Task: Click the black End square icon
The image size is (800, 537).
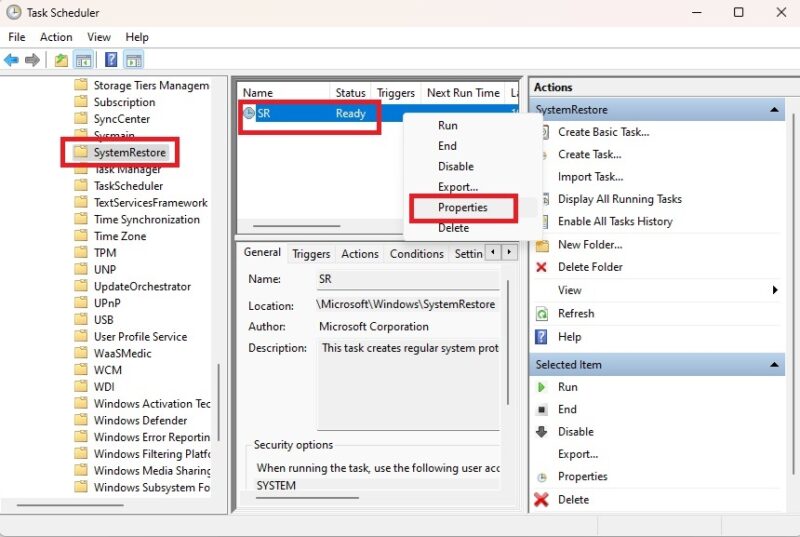Action: pos(542,410)
